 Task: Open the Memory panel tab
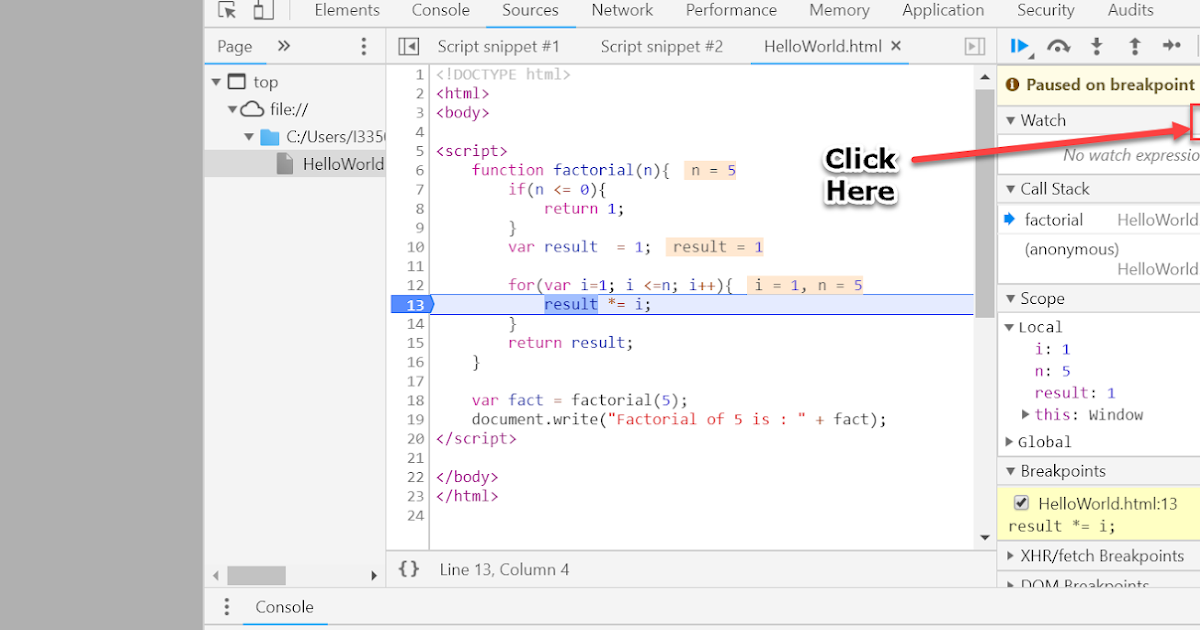coord(839,10)
